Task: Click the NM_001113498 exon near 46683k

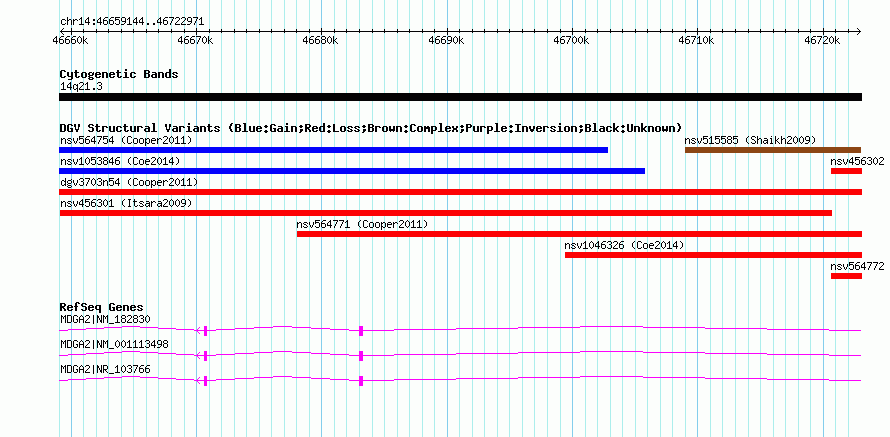Action: click(x=361, y=356)
